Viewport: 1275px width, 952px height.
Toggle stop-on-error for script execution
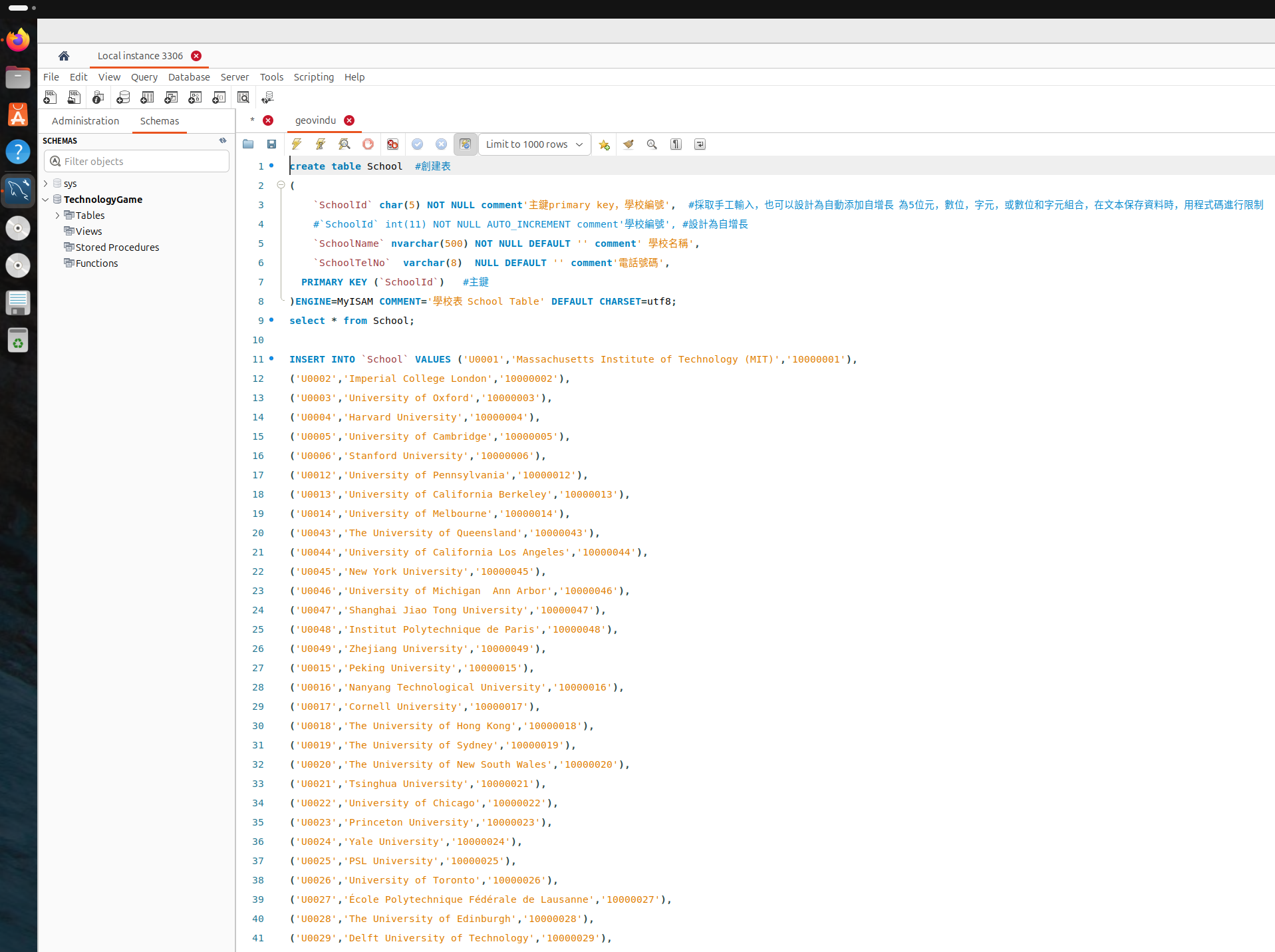(x=392, y=144)
